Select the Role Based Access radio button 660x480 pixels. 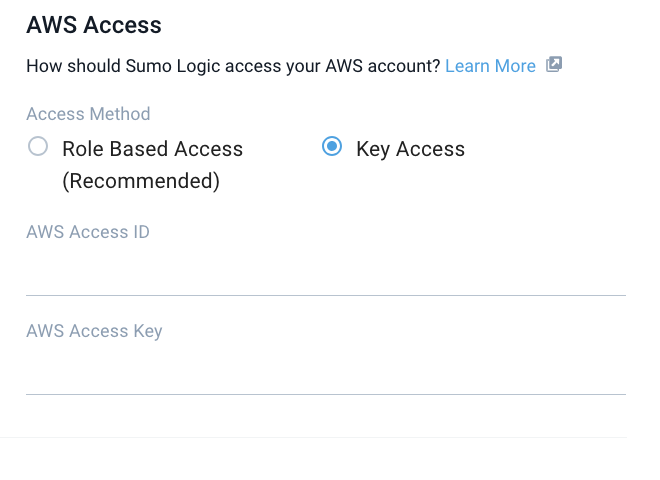(38, 147)
